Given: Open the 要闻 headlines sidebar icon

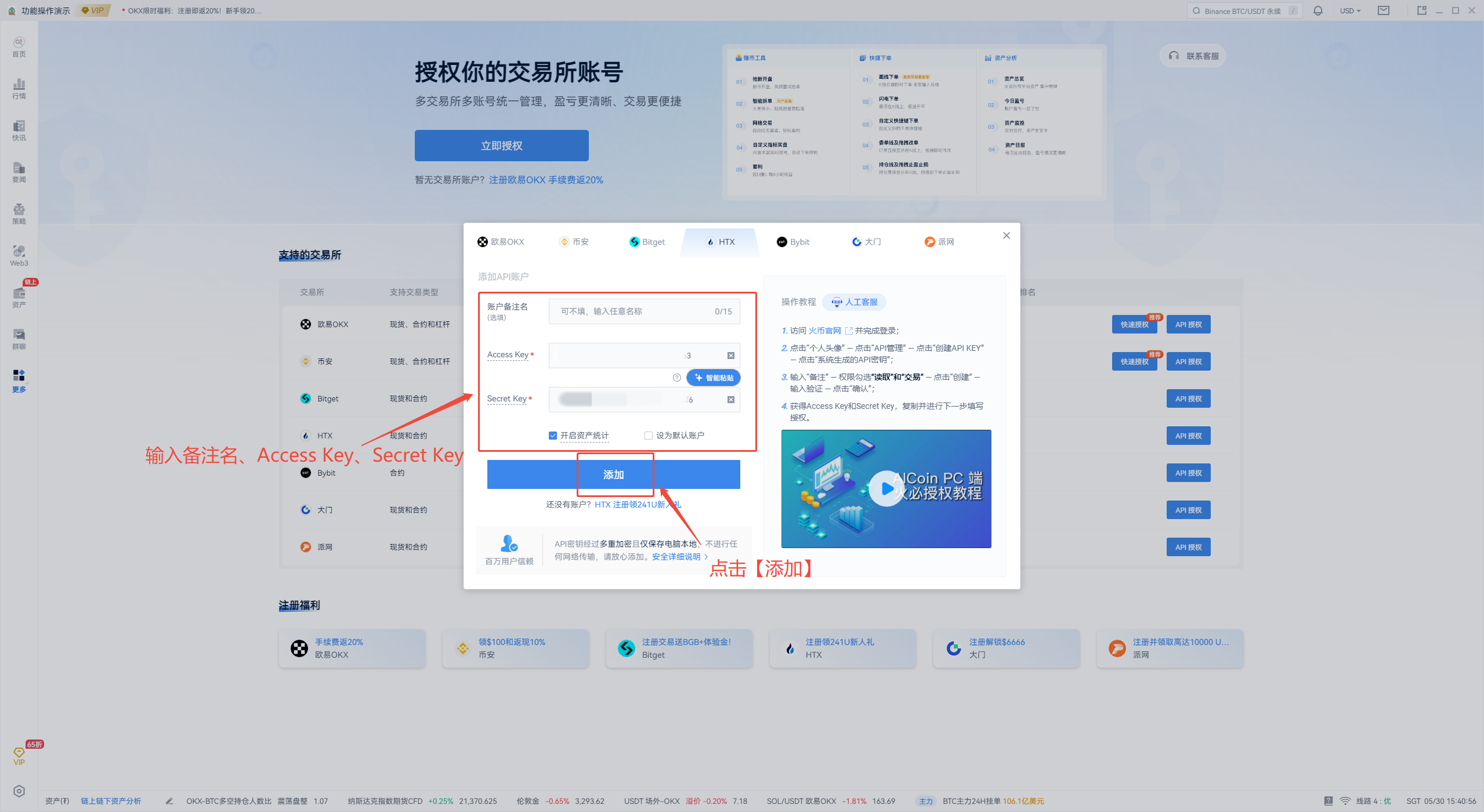Looking at the screenshot, I should click(19, 172).
